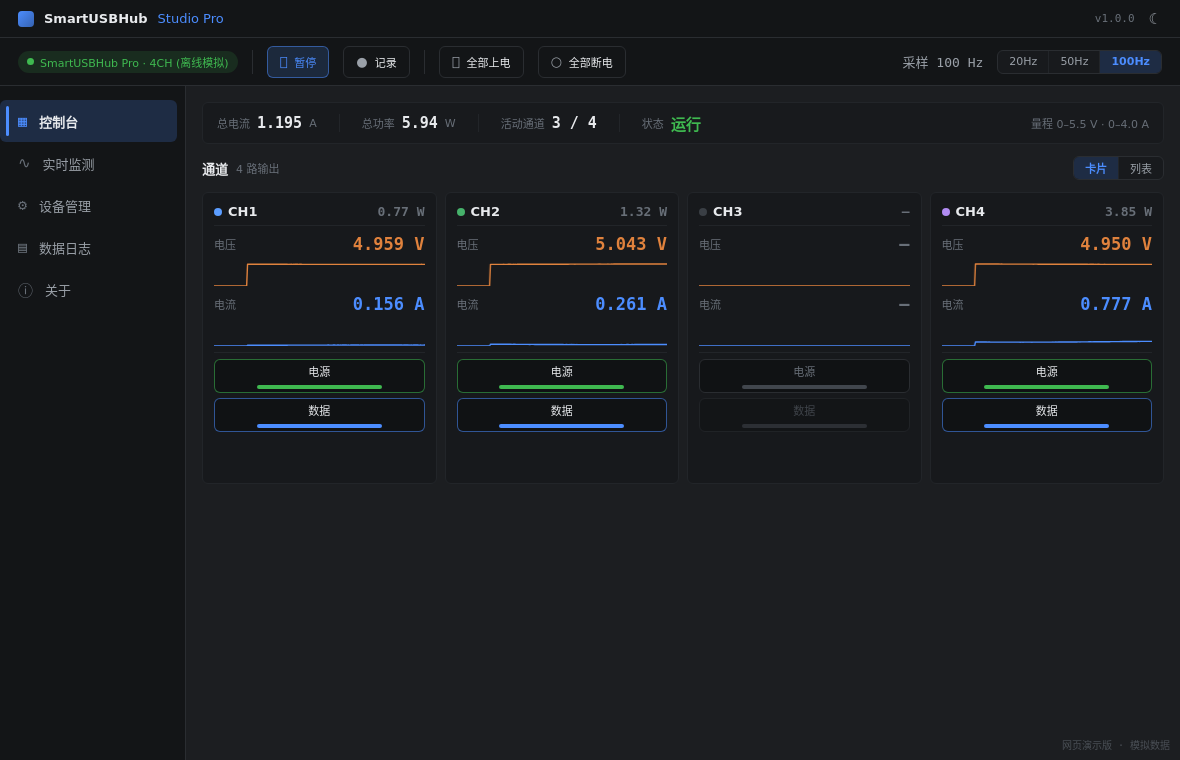Viewport: 1180px width, 760px height.
Task: Click CH1 voltage sparkline chart
Action: tap(319, 274)
